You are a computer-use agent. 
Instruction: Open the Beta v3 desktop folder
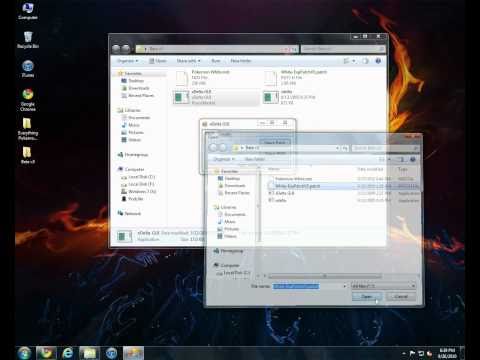pyautogui.click(x=28, y=155)
